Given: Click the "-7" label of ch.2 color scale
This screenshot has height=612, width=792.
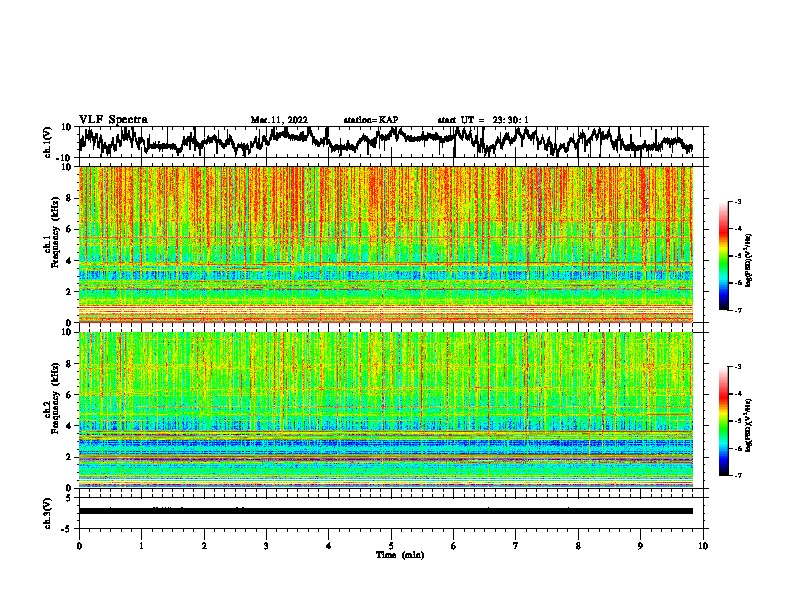Looking at the screenshot, I should point(738,475).
